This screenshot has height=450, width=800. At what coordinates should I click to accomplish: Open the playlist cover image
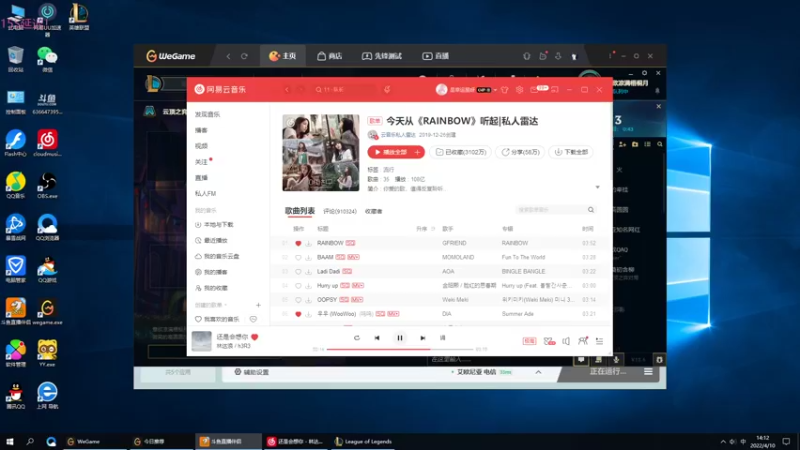(320, 153)
